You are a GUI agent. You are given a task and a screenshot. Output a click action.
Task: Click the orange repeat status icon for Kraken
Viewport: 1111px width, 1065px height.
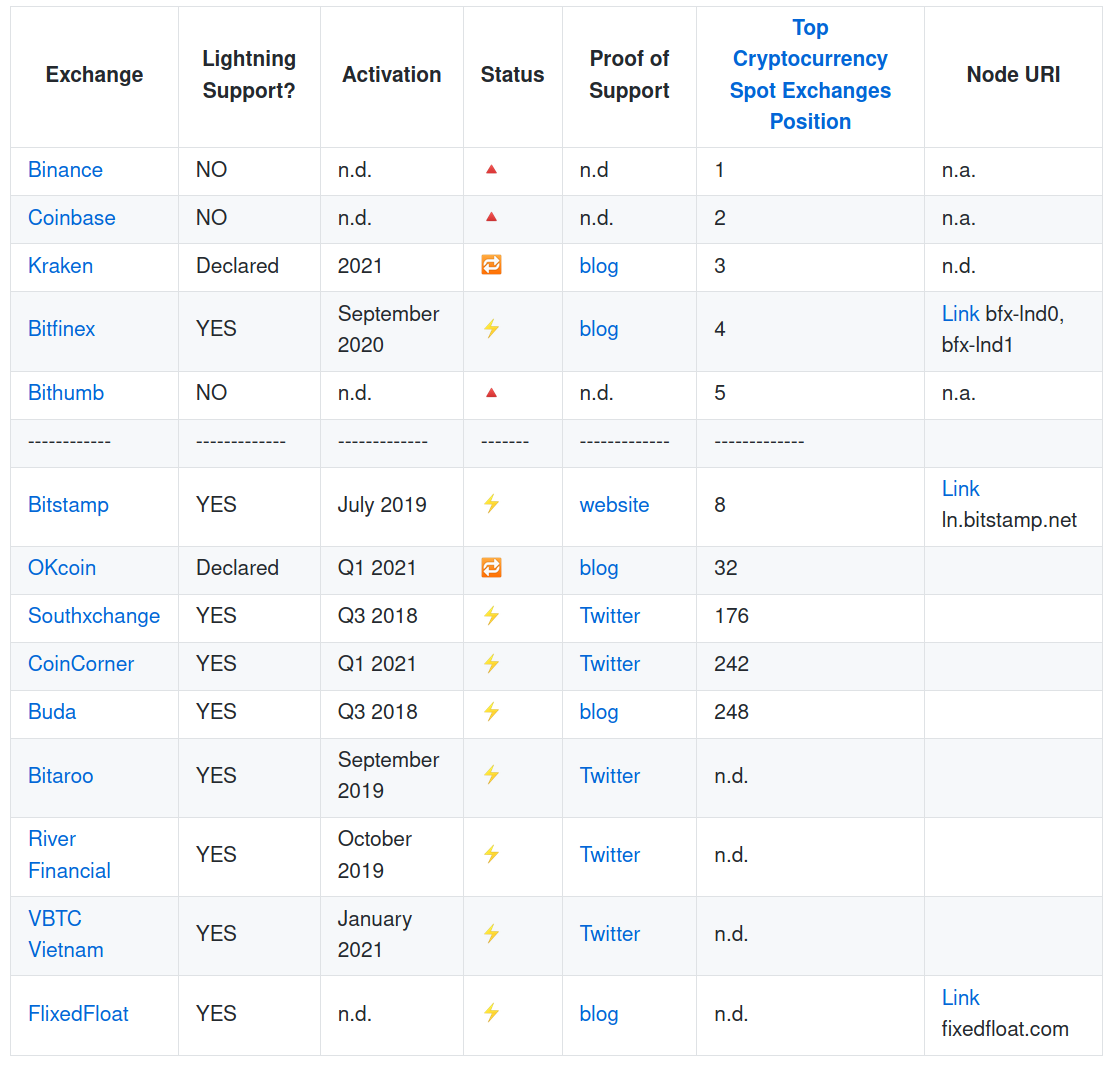(x=491, y=265)
